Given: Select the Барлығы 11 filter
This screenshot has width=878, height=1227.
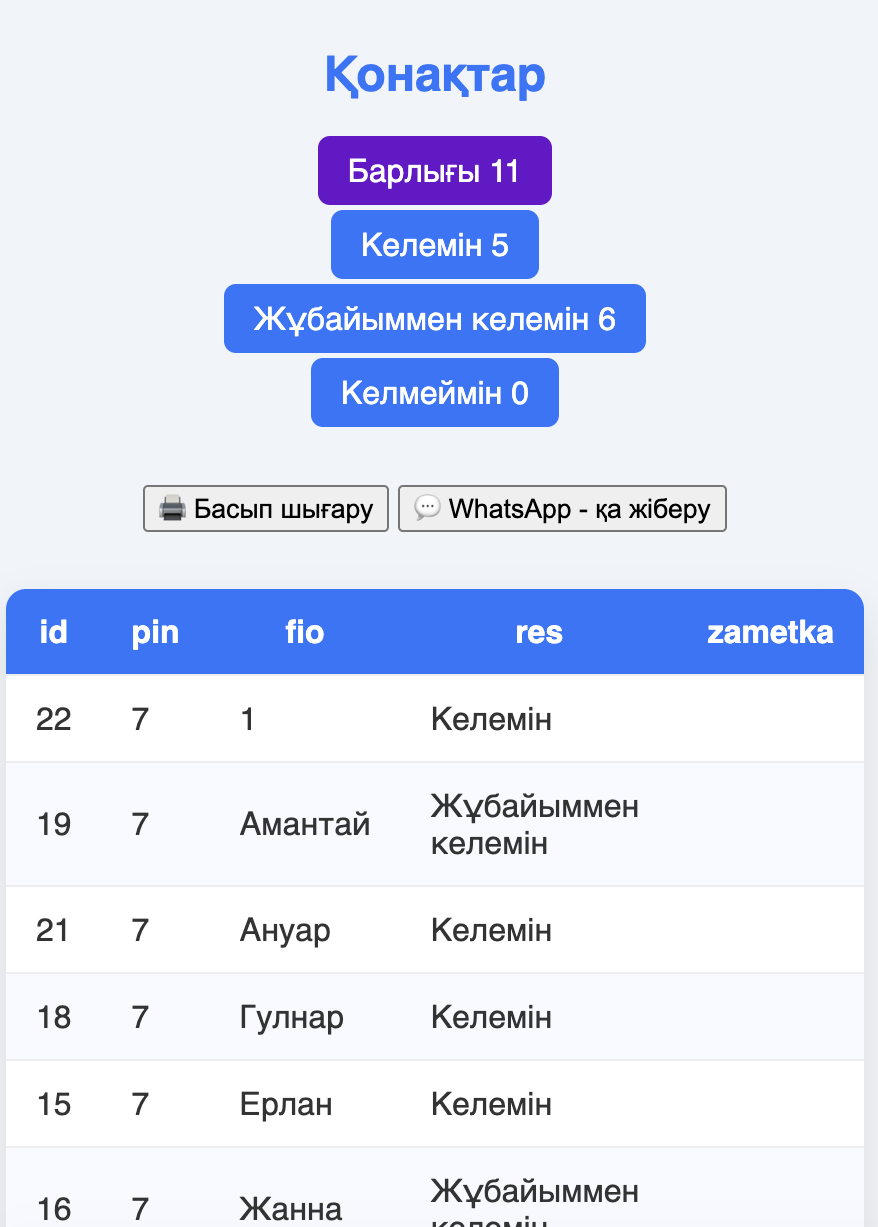Looking at the screenshot, I should coord(434,171).
